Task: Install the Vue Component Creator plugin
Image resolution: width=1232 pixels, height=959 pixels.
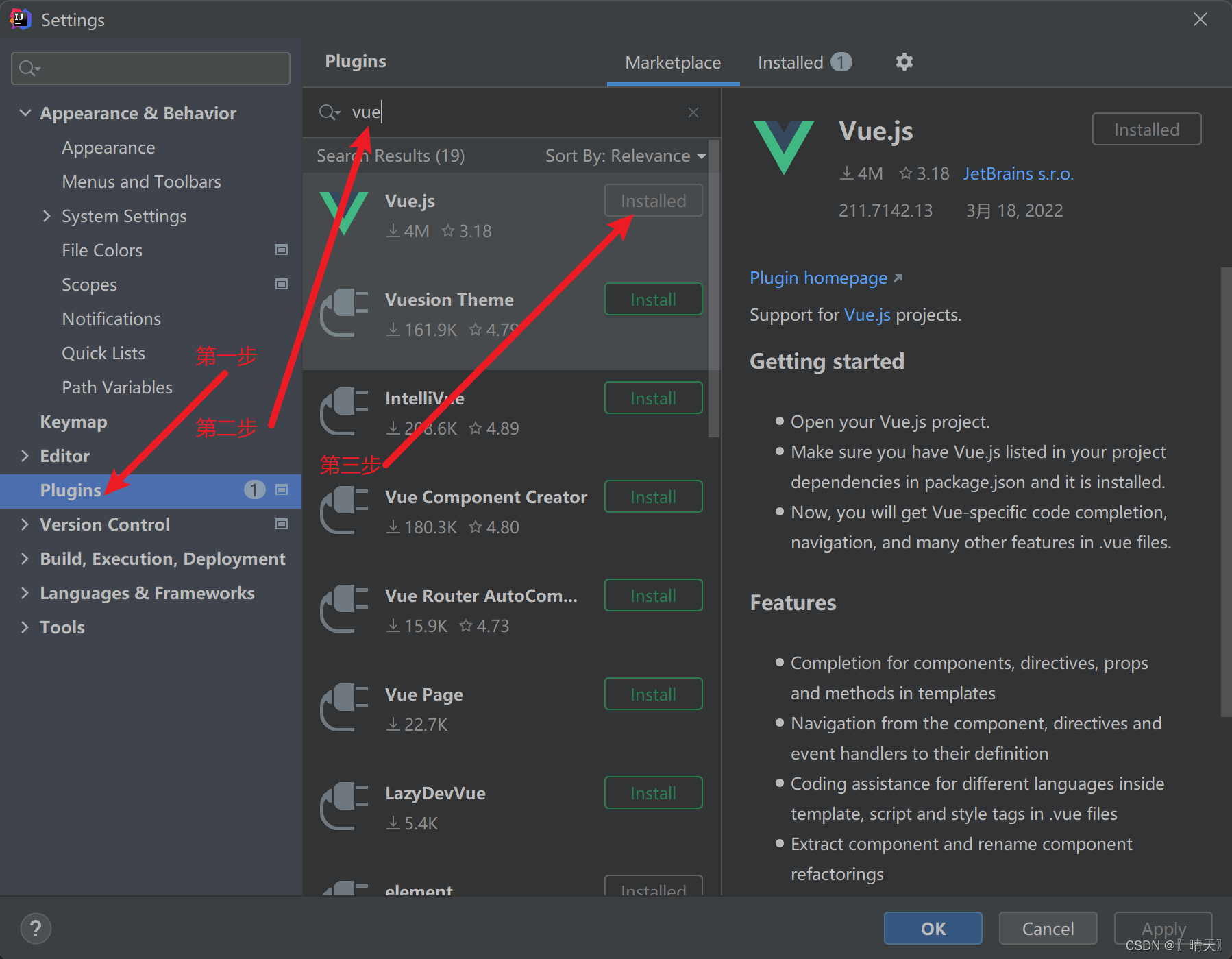Action: coord(654,497)
